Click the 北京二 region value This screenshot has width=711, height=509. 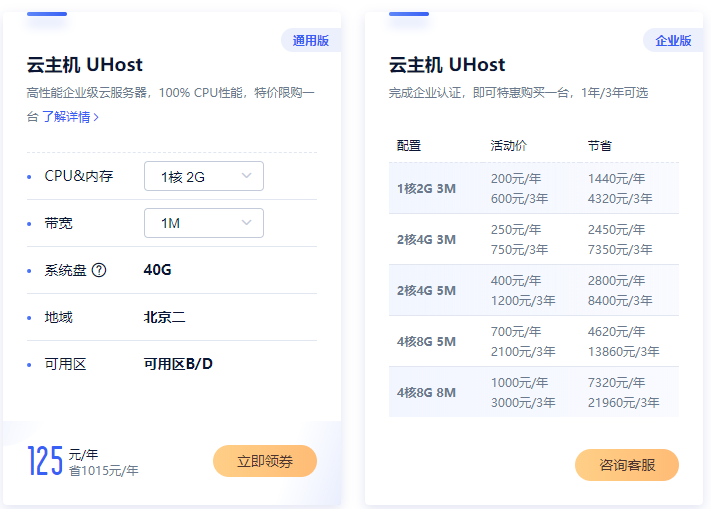pyautogui.click(x=165, y=317)
